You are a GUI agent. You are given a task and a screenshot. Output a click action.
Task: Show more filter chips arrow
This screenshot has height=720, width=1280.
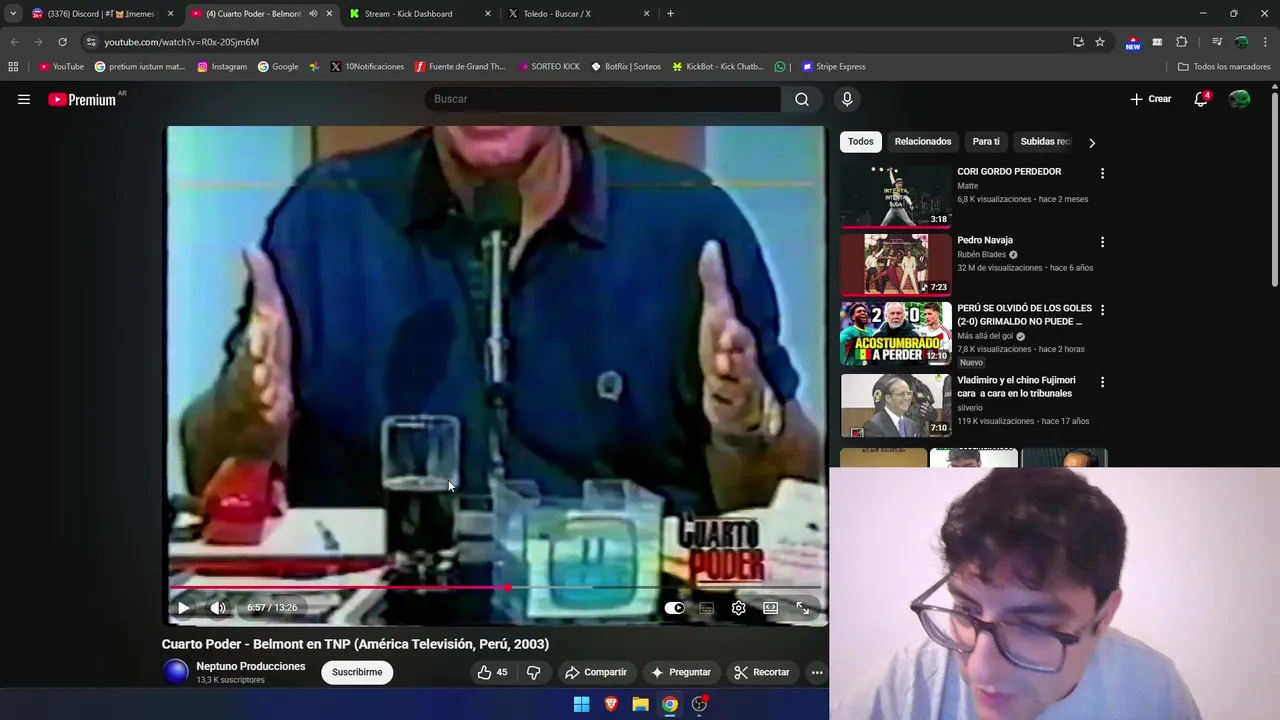coord(1092,143)
